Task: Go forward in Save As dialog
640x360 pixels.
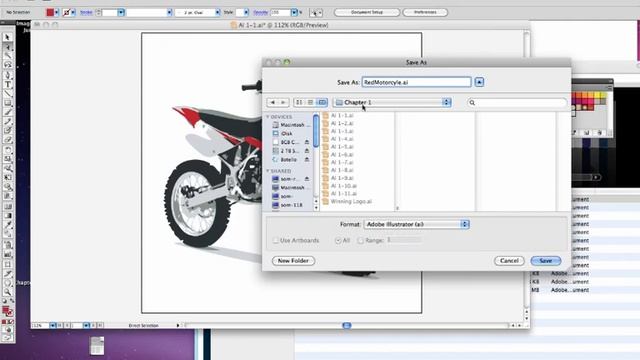Action: (x=283, y=102)
